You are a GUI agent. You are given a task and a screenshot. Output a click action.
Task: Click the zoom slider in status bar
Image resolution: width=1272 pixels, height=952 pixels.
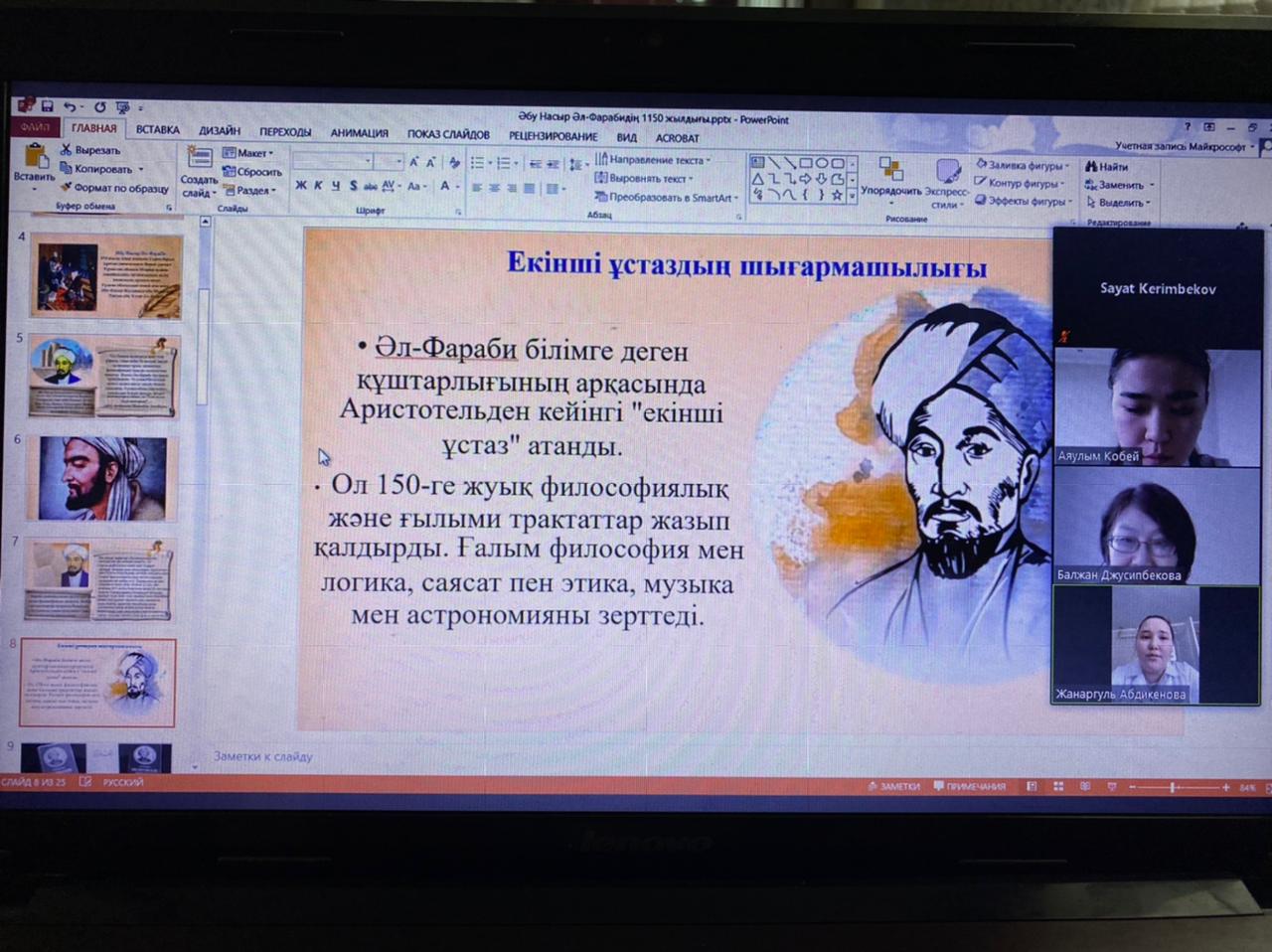[1173, 788]
